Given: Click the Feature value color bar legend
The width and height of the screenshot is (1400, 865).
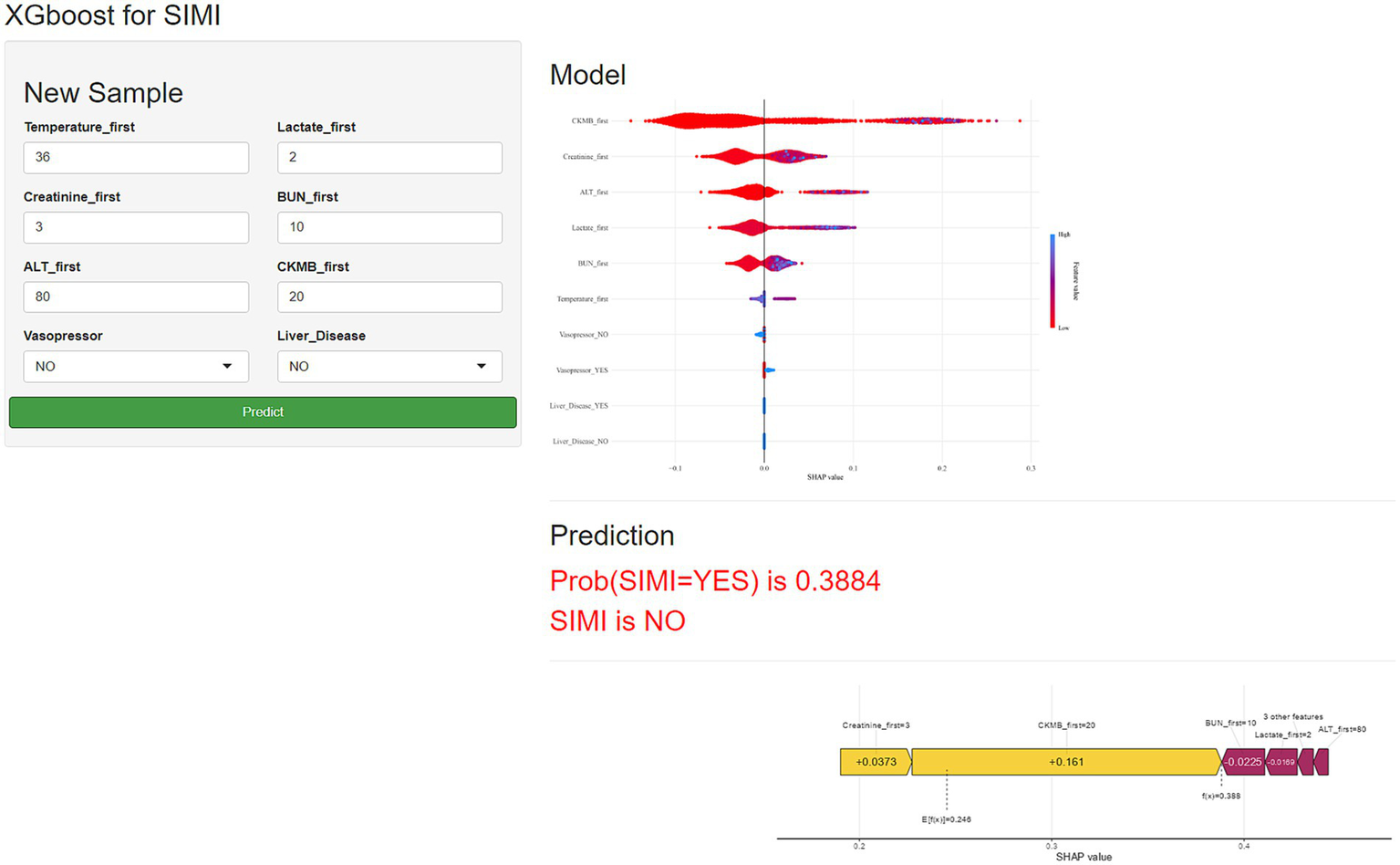Looking at the screenshot, I should tap(1053, 281).
